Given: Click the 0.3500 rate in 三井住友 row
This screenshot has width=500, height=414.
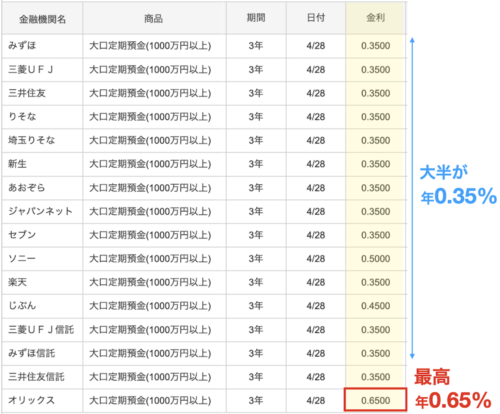Looking at the screenshot, I should [x=376, y=93].
